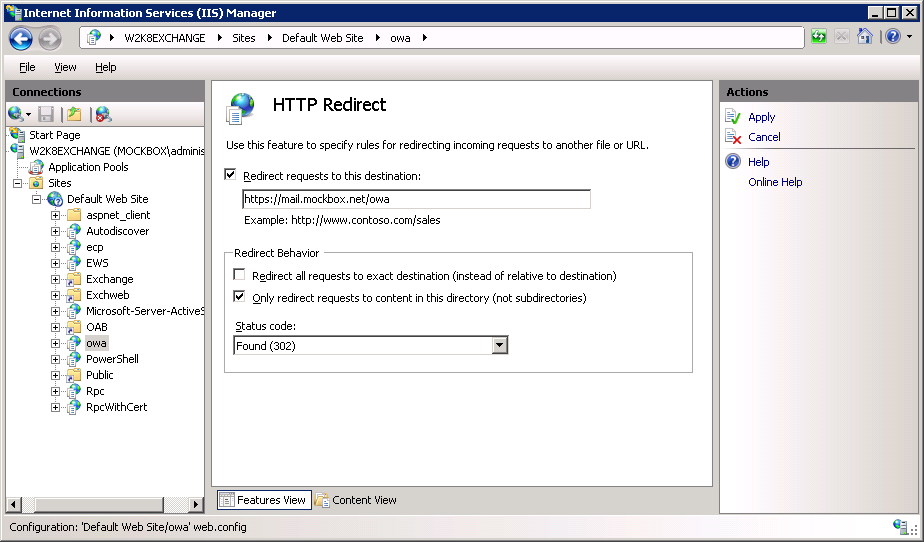Click the Home icon in address bar
The width and height of the screenshot is (924, 542).
point(864,37)
